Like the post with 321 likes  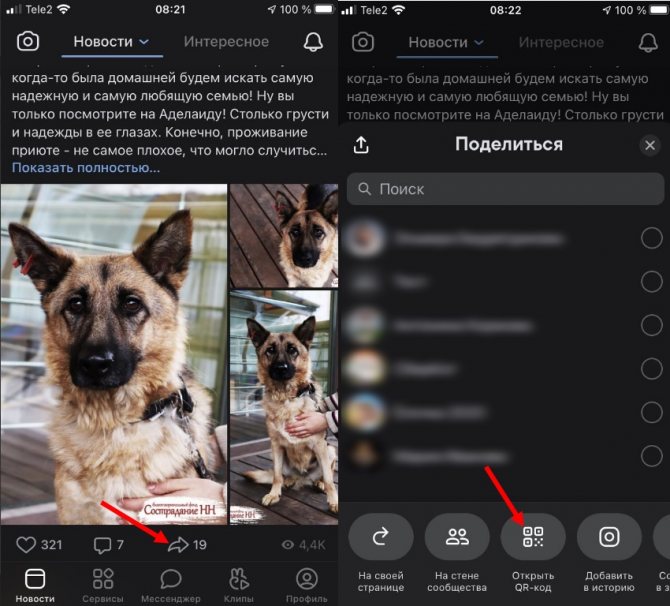click(39, 544)
